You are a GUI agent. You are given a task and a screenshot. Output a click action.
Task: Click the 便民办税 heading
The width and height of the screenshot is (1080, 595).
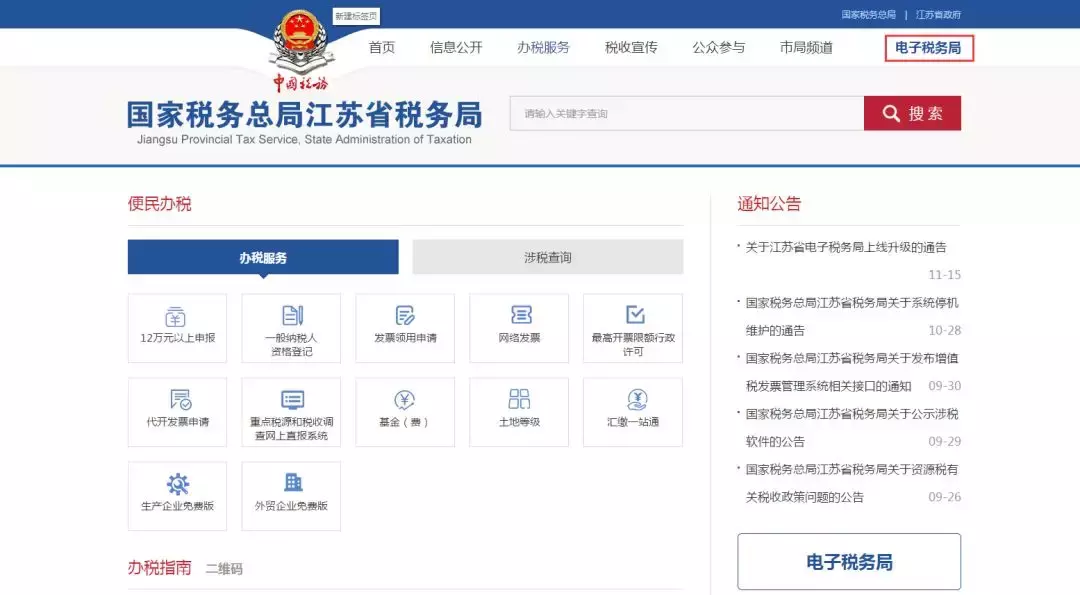pyautogui.click(x=159, y=204)
